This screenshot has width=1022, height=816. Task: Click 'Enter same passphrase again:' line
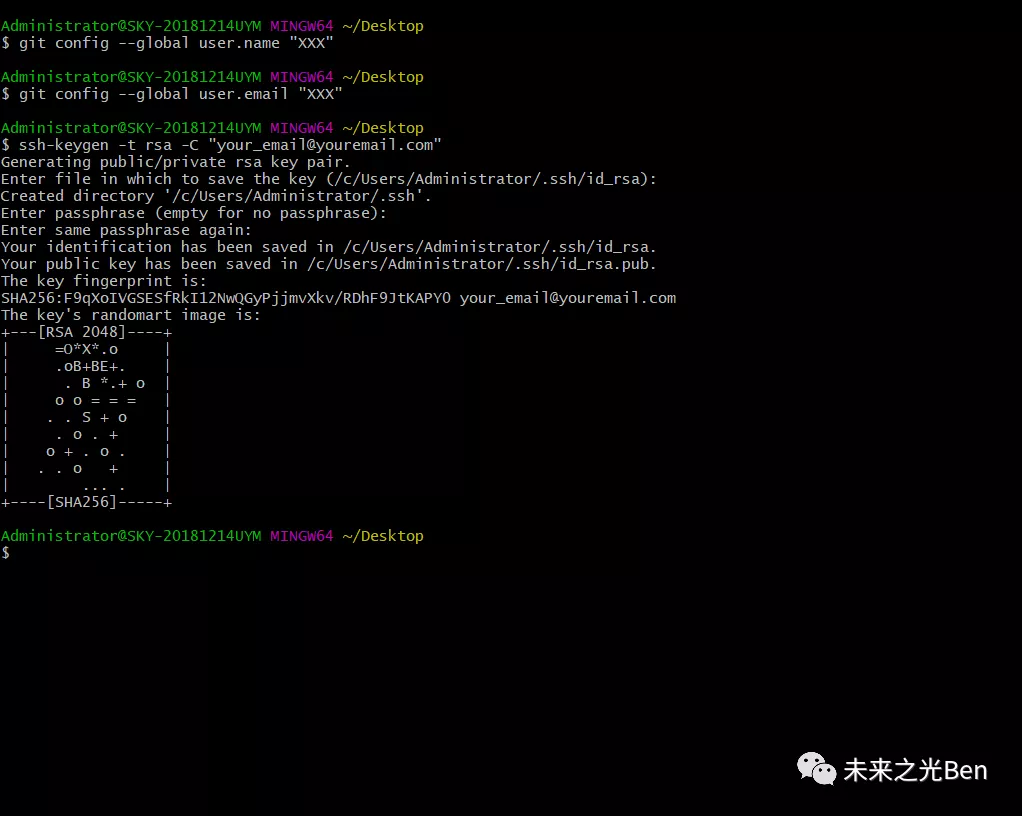(126, 230)
